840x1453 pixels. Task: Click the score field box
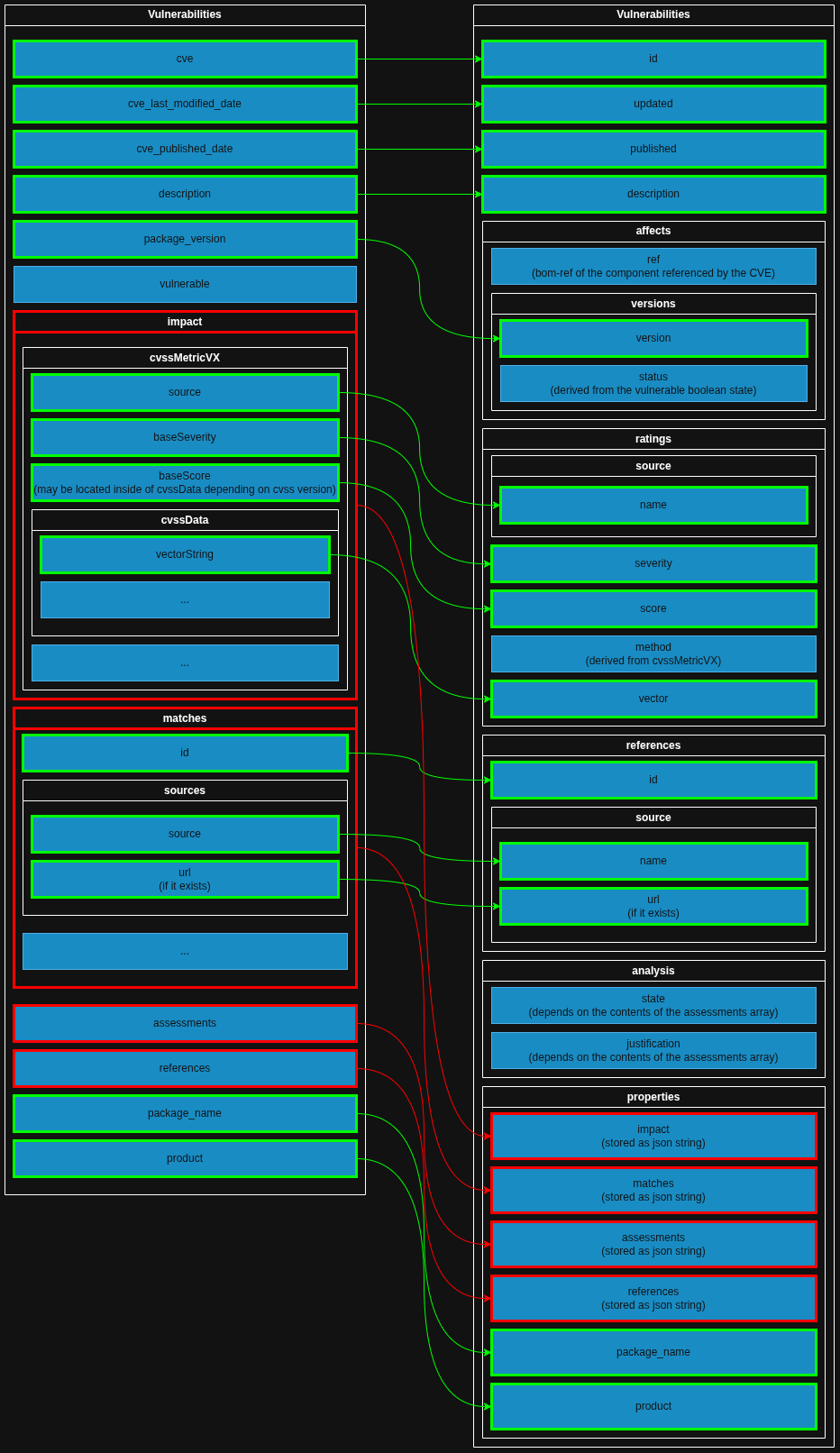(653, 608)
